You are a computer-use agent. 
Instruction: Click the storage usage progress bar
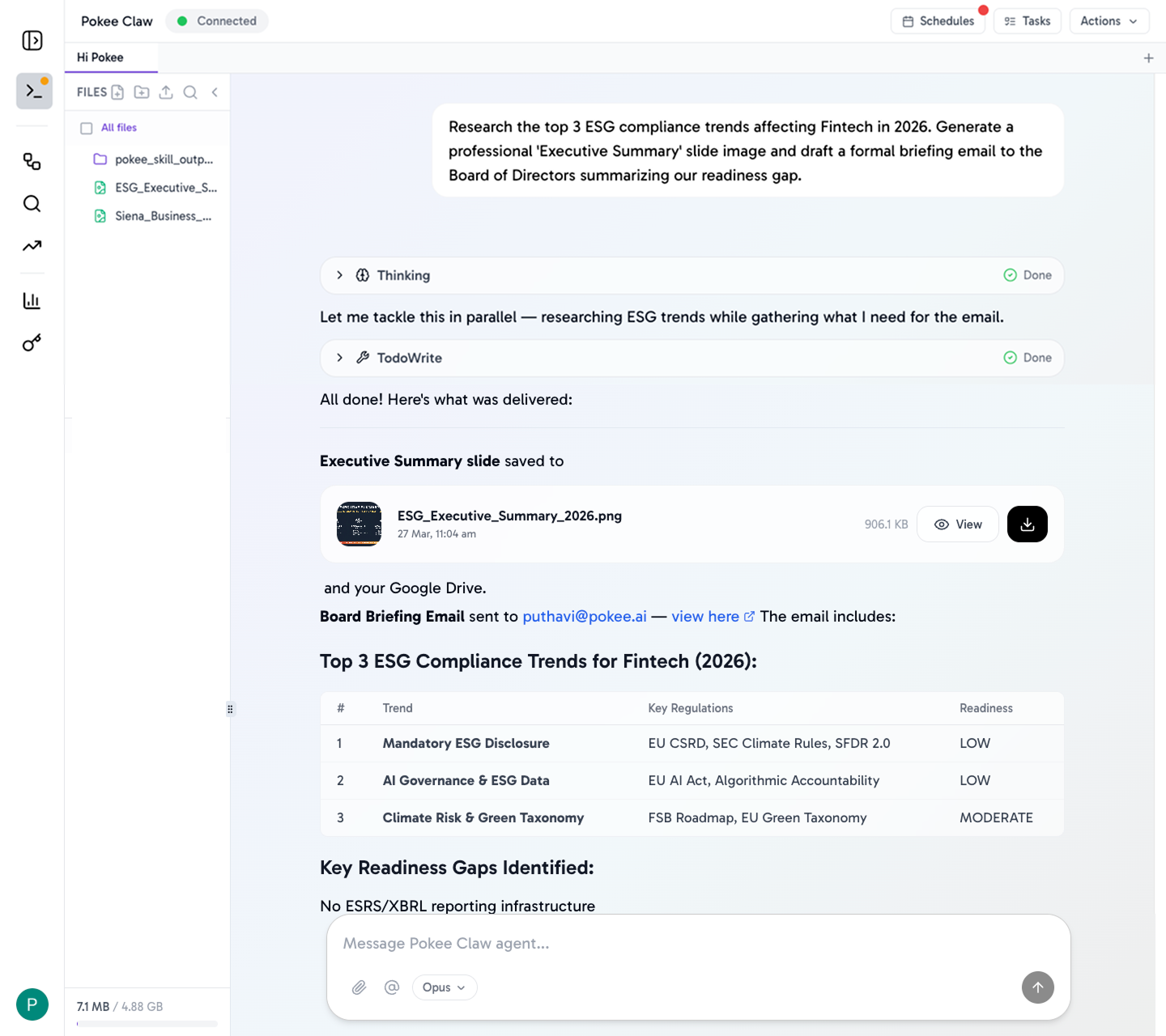coord(147,1024)
